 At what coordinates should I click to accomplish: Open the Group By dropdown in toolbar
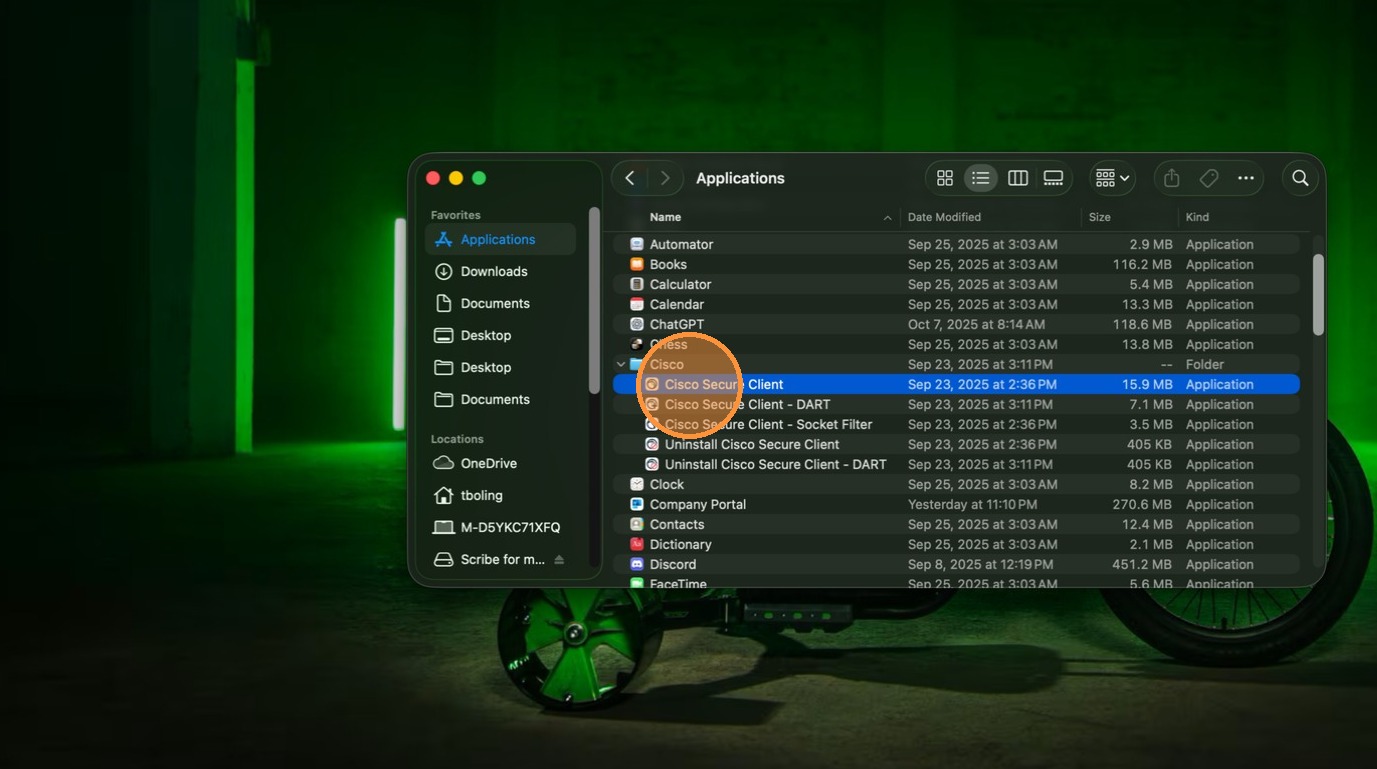(1112, 178)
